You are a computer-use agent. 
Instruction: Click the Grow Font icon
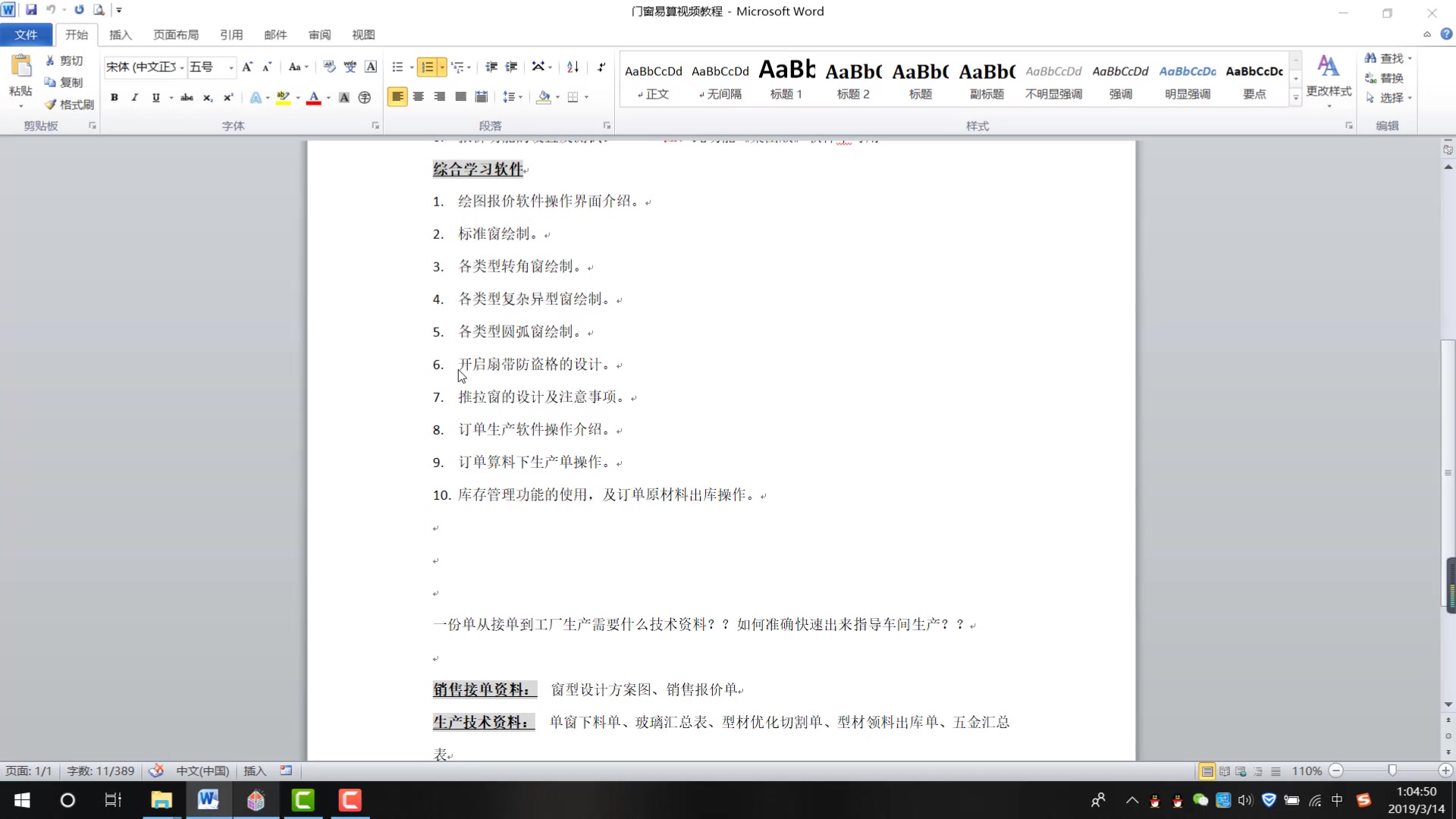[x=247, y=67]
